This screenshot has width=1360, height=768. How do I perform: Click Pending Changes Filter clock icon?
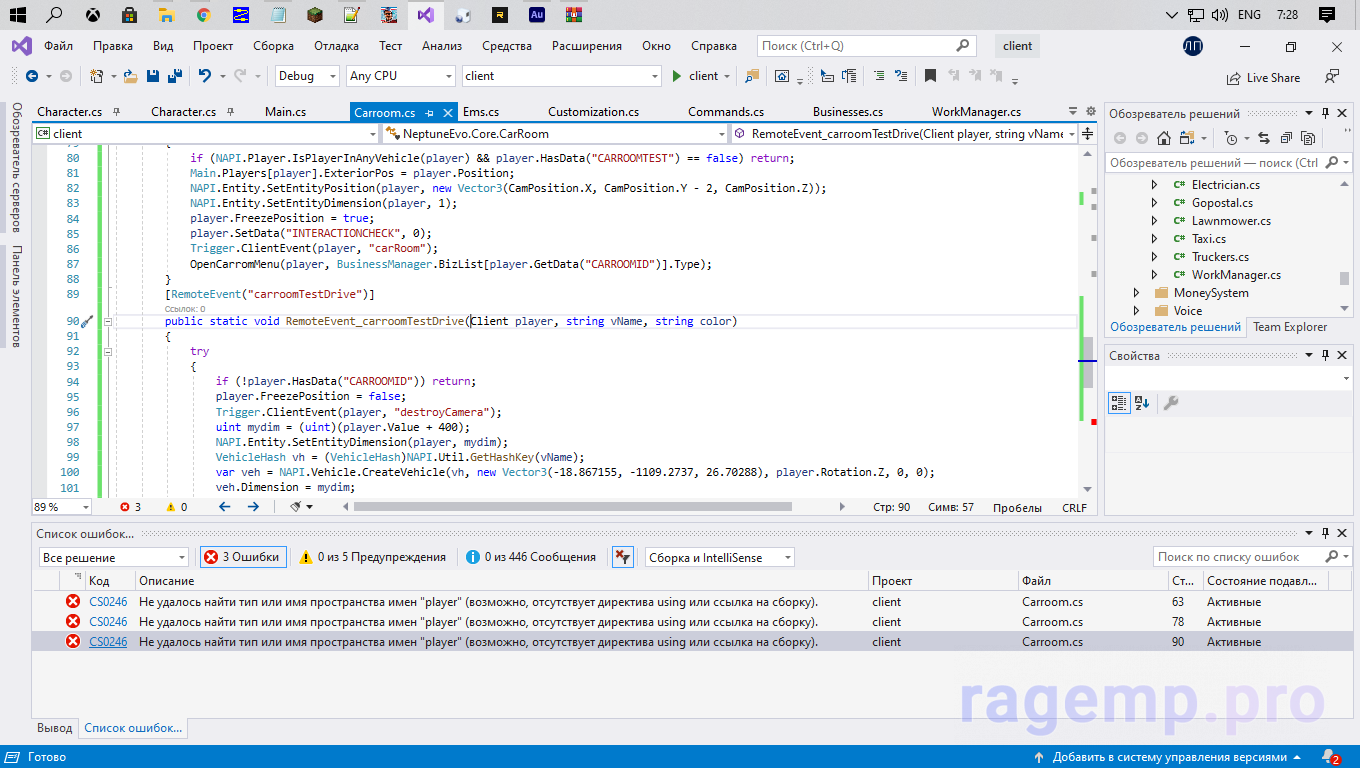(x=1231, y=139)
